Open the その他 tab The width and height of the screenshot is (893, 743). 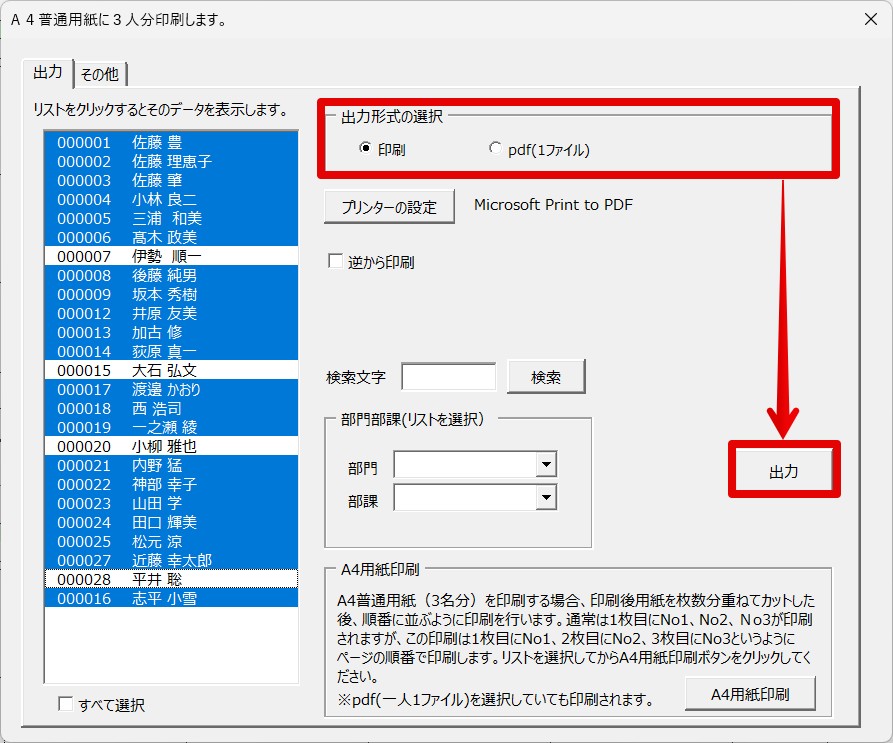coord(100,74)
